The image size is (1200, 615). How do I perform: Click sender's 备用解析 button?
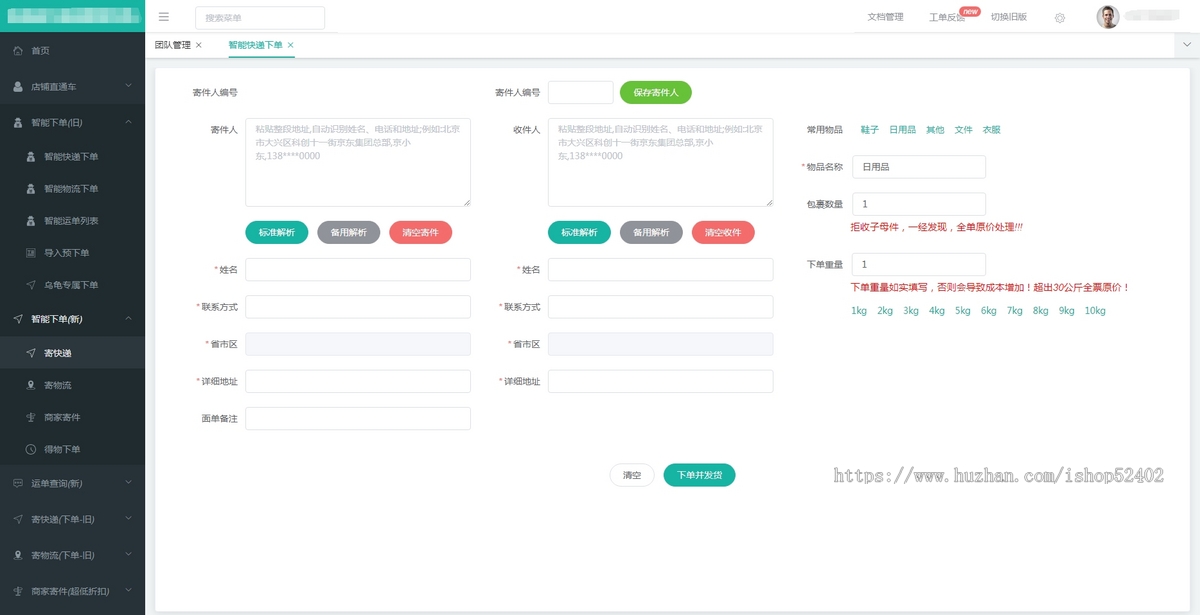click(349, 232)
